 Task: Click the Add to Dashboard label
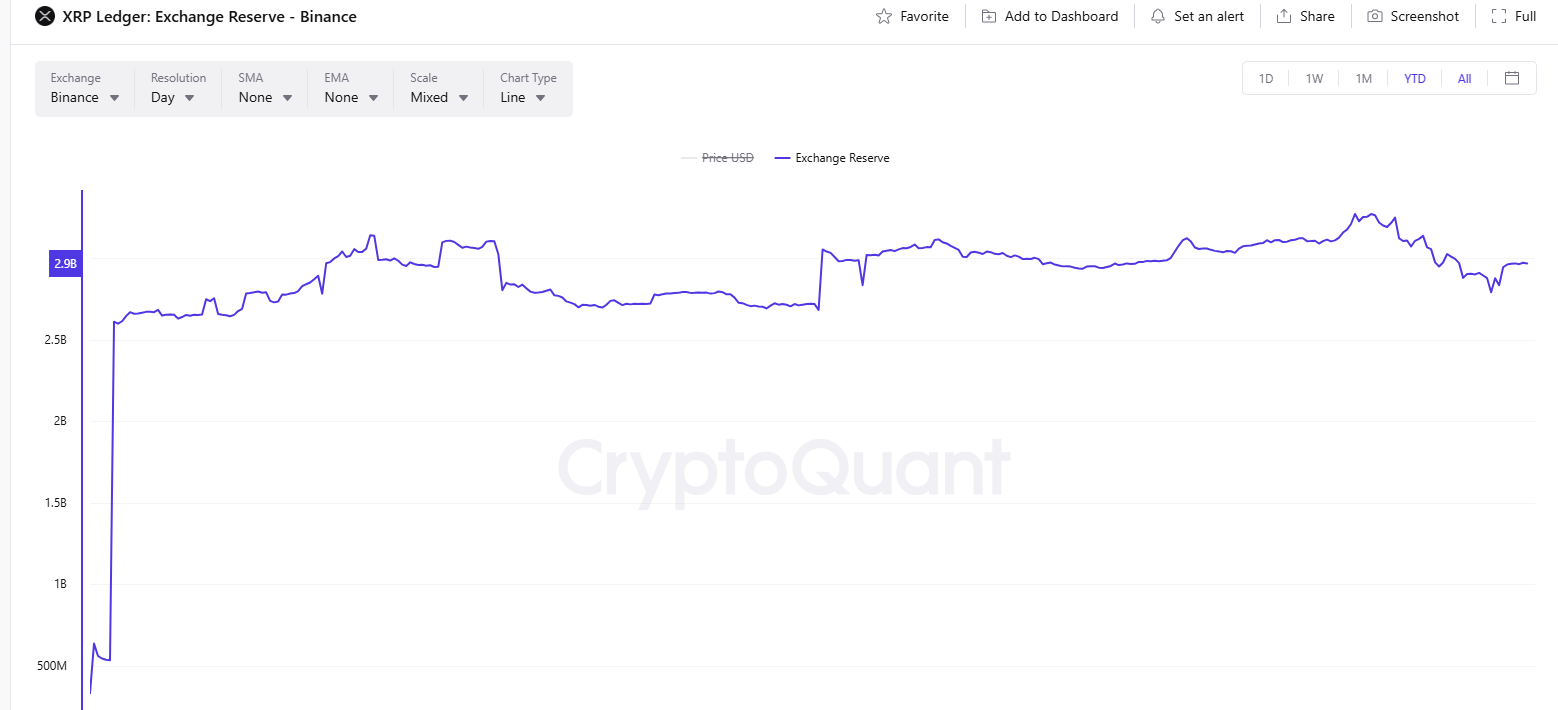[x=1061, y=16]
